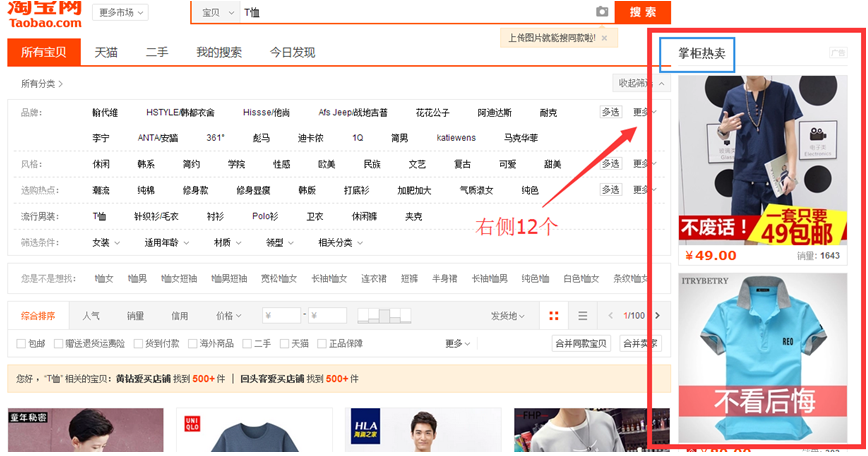Open the 我的搜索 tab
The width and height of the screenshot is (868, 456).
(219, 52)
